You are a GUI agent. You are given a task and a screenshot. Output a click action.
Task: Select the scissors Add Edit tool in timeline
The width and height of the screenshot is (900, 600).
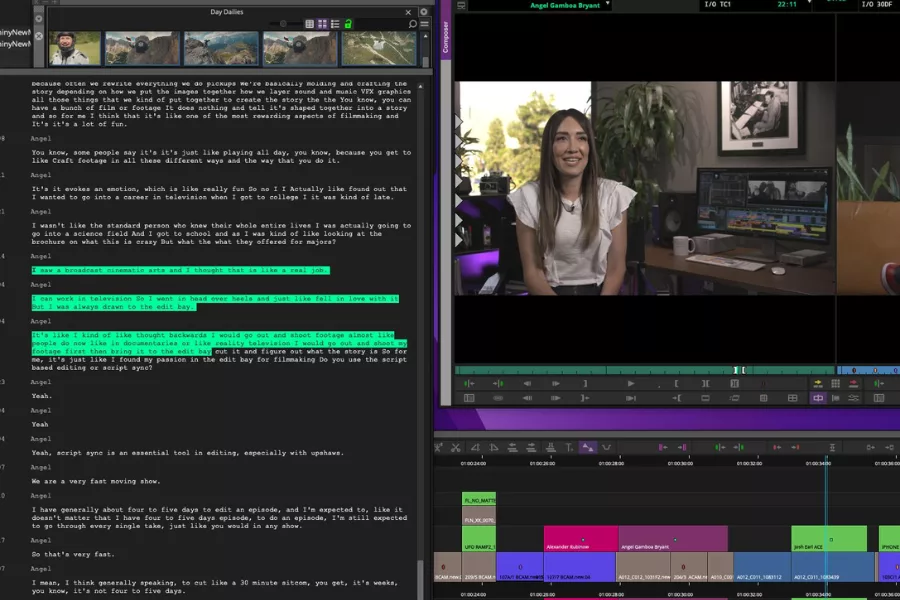(x=456, y=447)
